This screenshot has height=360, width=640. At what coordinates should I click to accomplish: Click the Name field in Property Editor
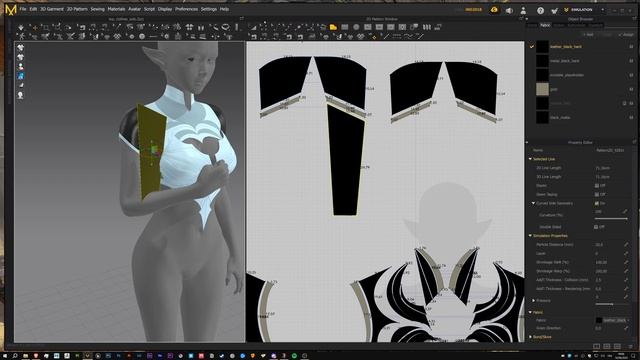611,150
